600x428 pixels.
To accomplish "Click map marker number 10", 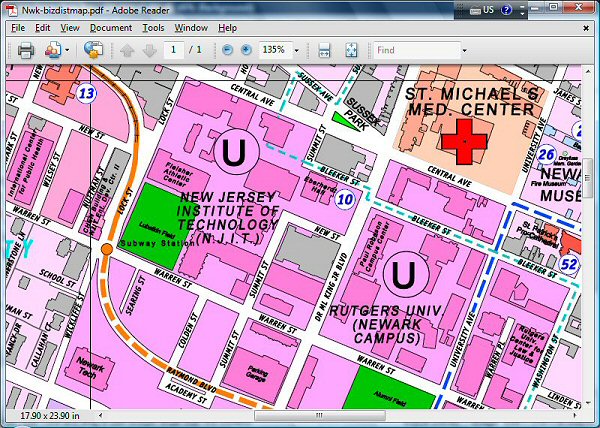I will (x=345, y=199).
